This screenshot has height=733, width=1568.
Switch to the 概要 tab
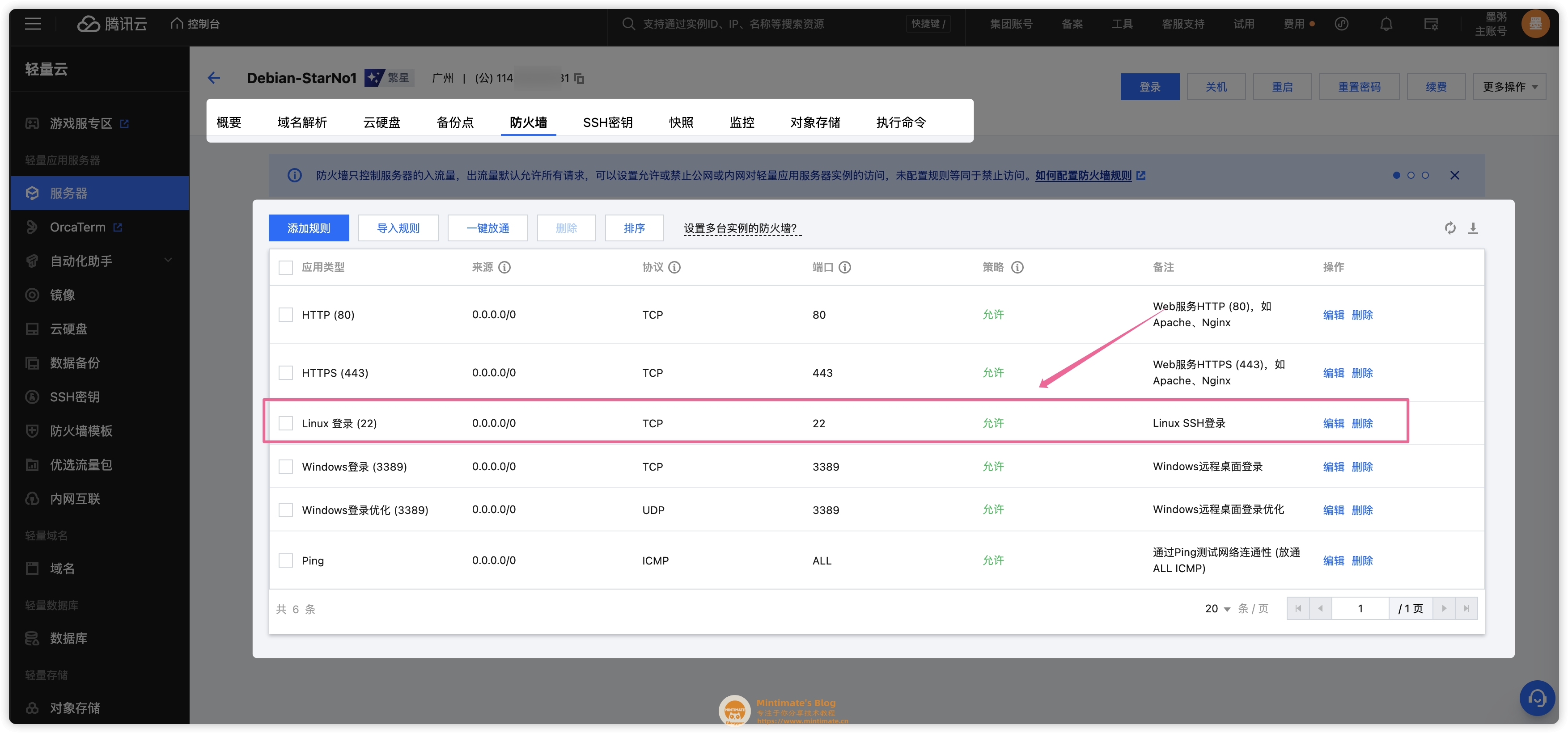[x=229, y=122]
